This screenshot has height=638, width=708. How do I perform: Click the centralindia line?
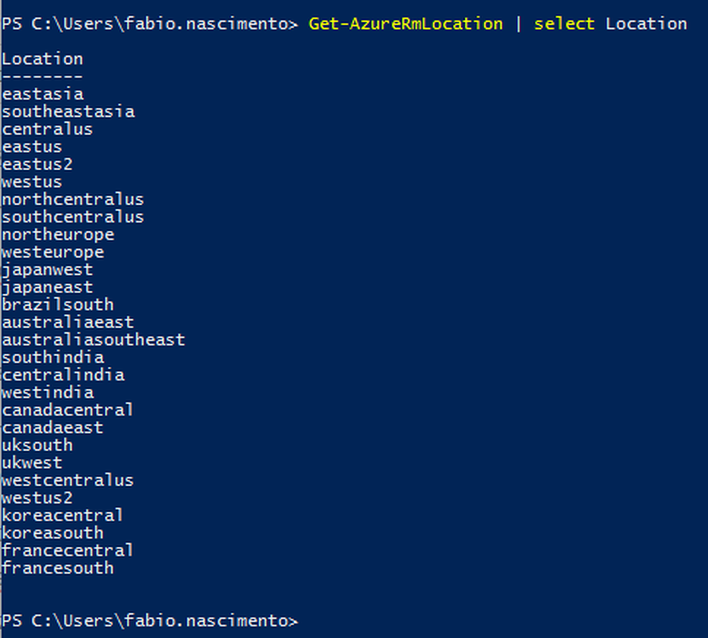pyautogui.click(x=63, y=375)
